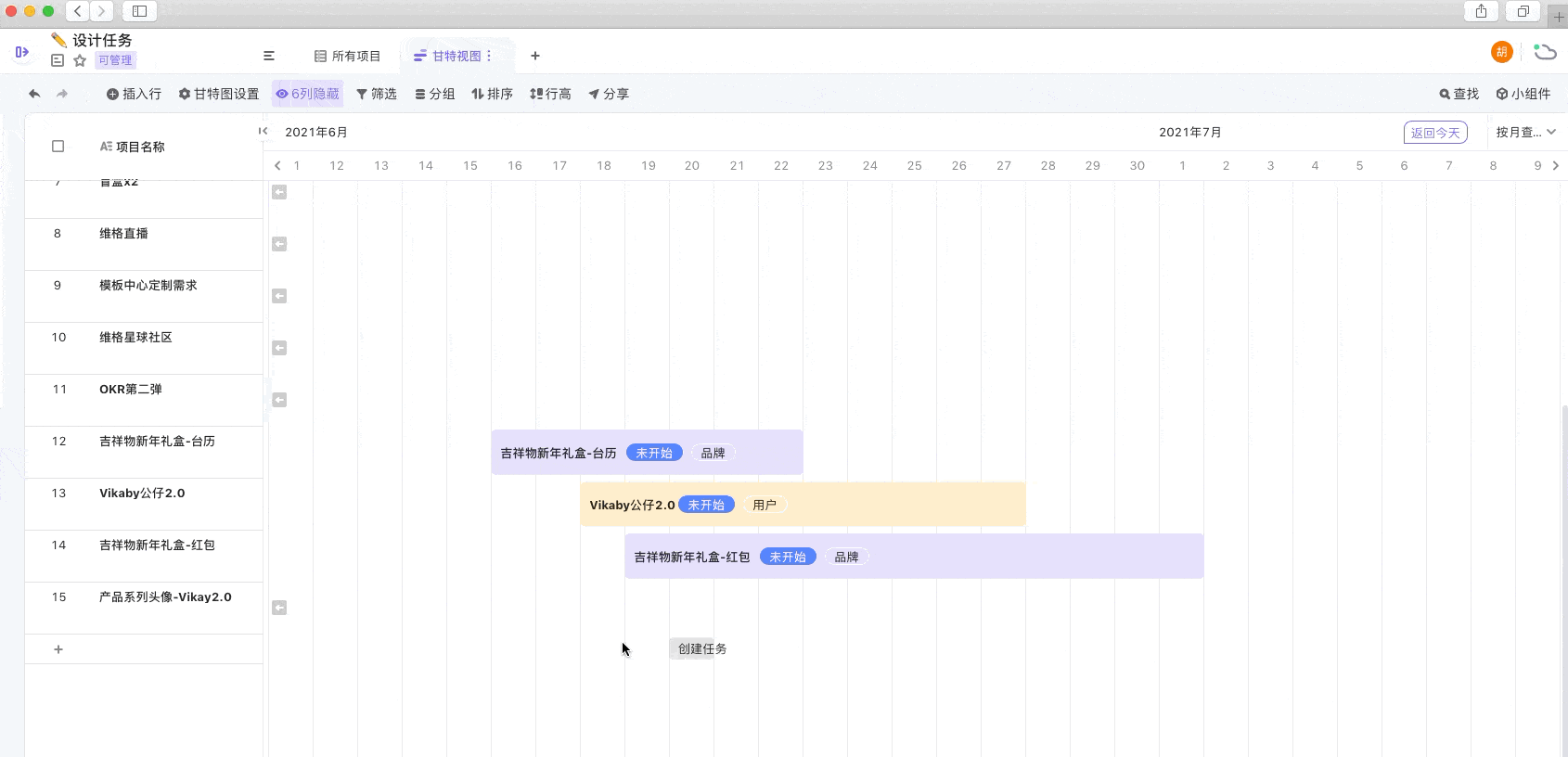Screen dimensions: 1568x757
Task: Toggle the browser sidebar button
Action: (139, 11)
